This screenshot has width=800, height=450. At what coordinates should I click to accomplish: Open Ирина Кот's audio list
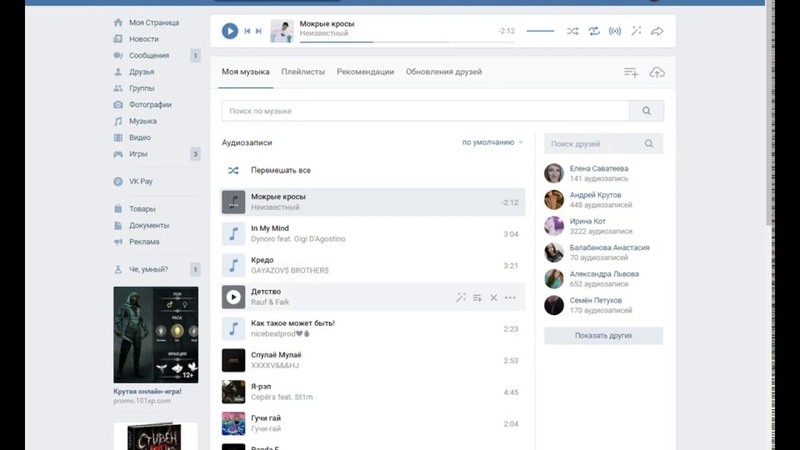588,221
